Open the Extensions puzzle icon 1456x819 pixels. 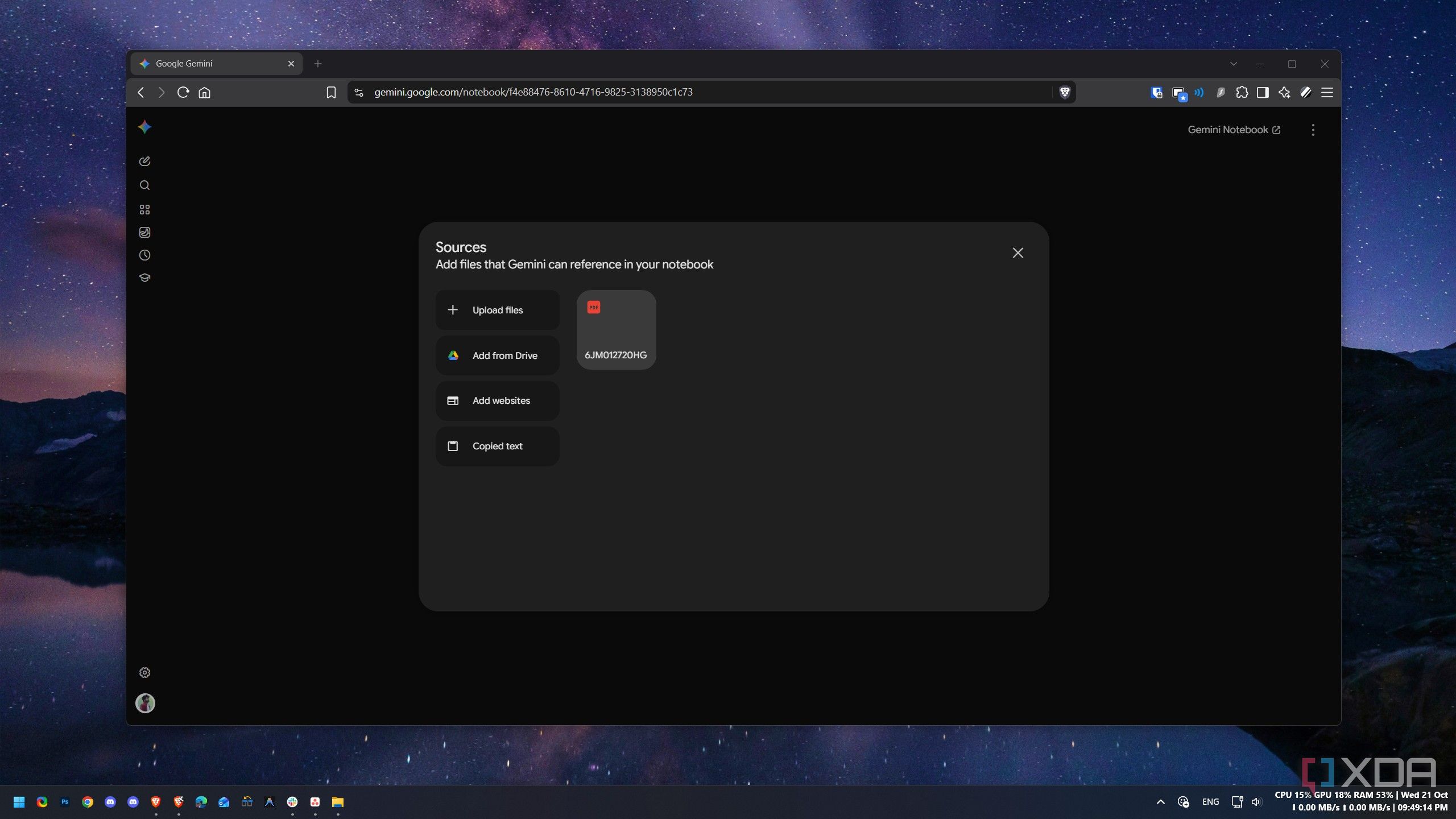tap(1242, 92)
